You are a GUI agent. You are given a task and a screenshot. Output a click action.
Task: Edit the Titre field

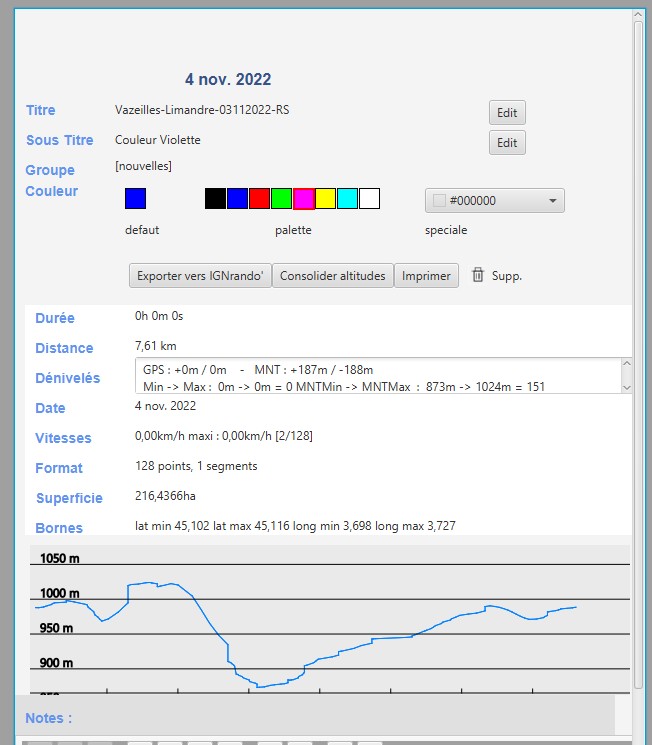click(507, 113)
